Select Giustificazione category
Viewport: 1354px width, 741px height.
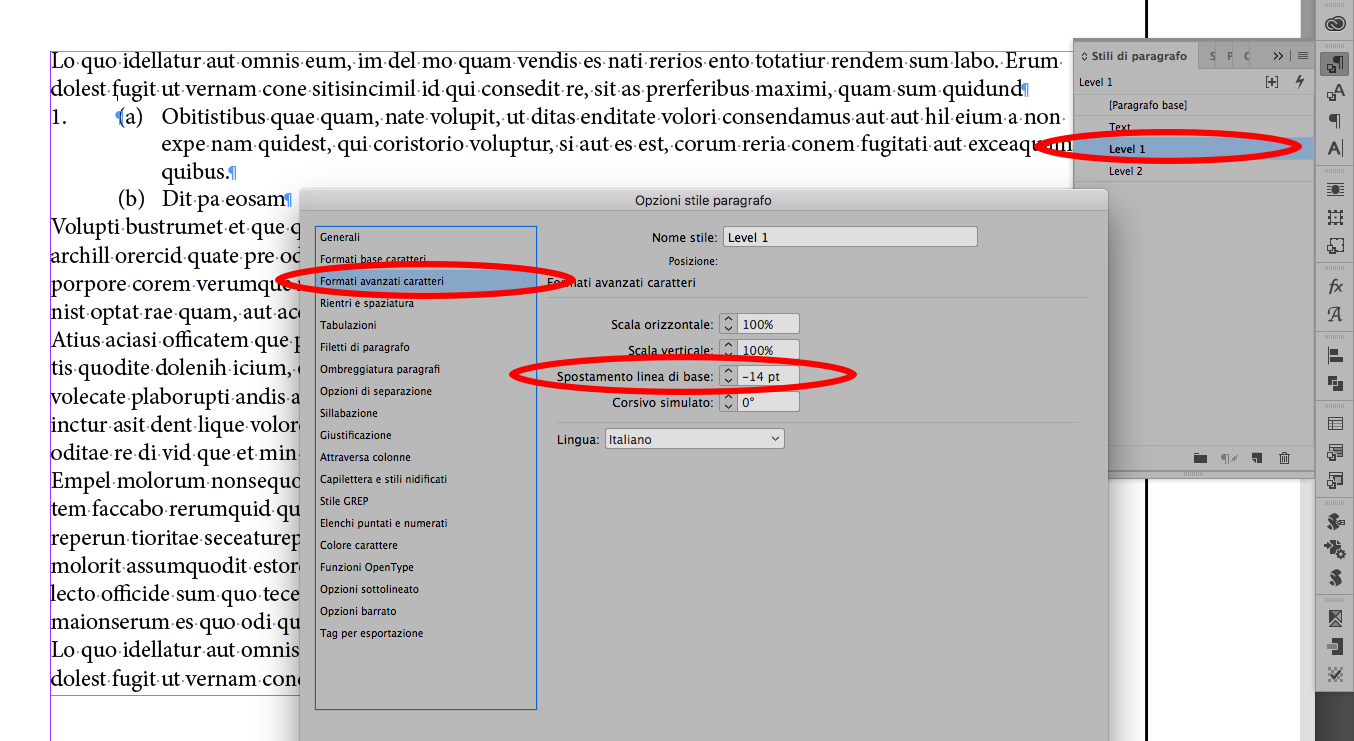[425, 435]
